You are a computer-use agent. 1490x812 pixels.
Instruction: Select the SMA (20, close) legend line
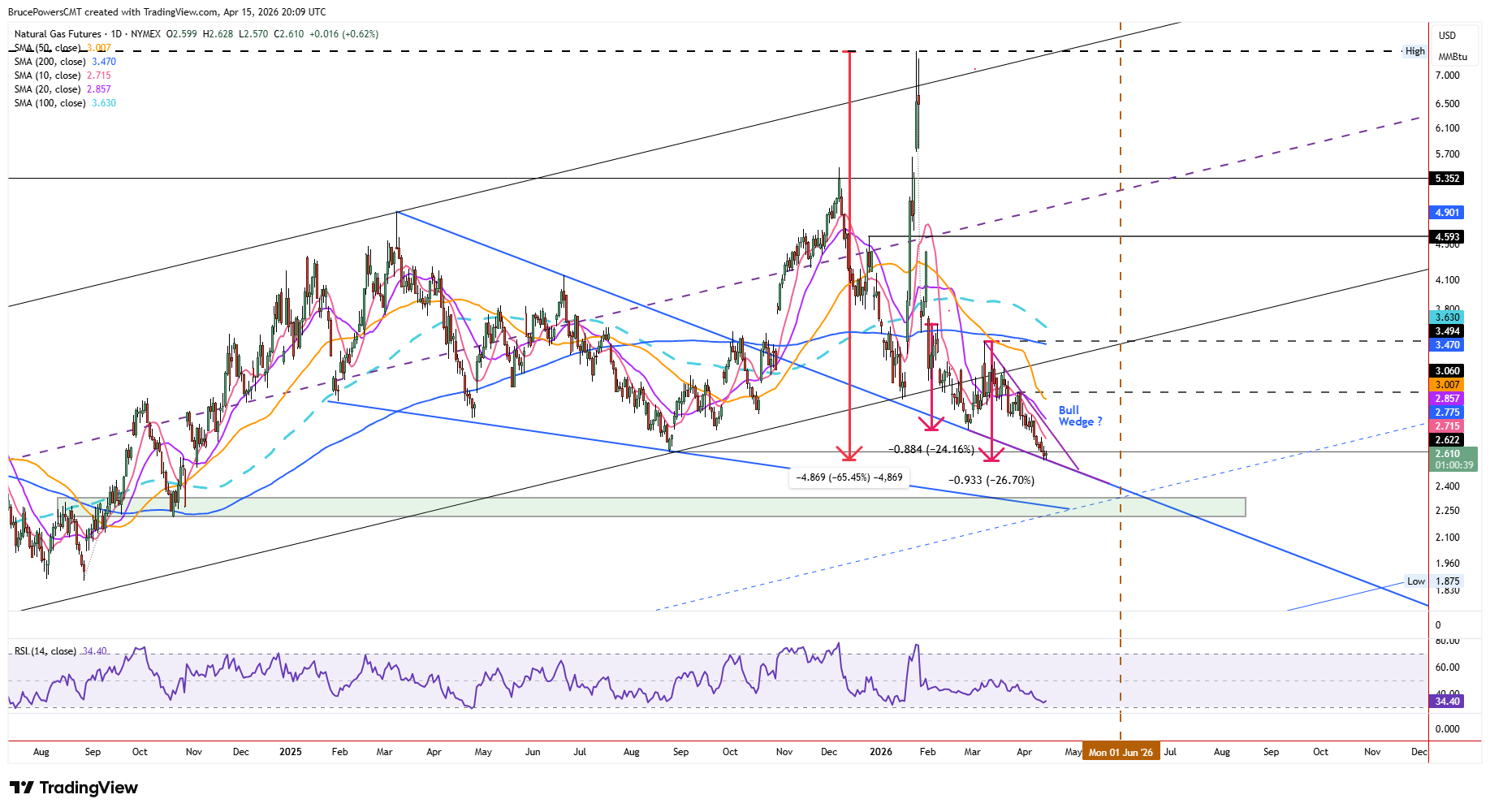[63, 89]
